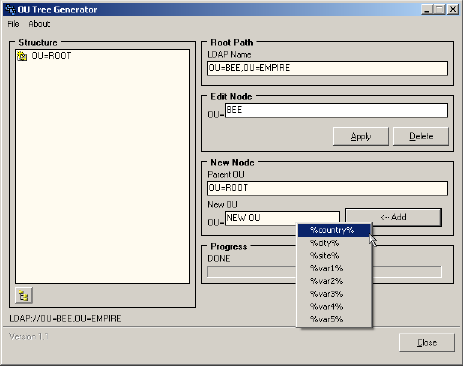463x366 pixels.
Task: Select the OU=ROOT tree node label
Action: tap(51, 56)
